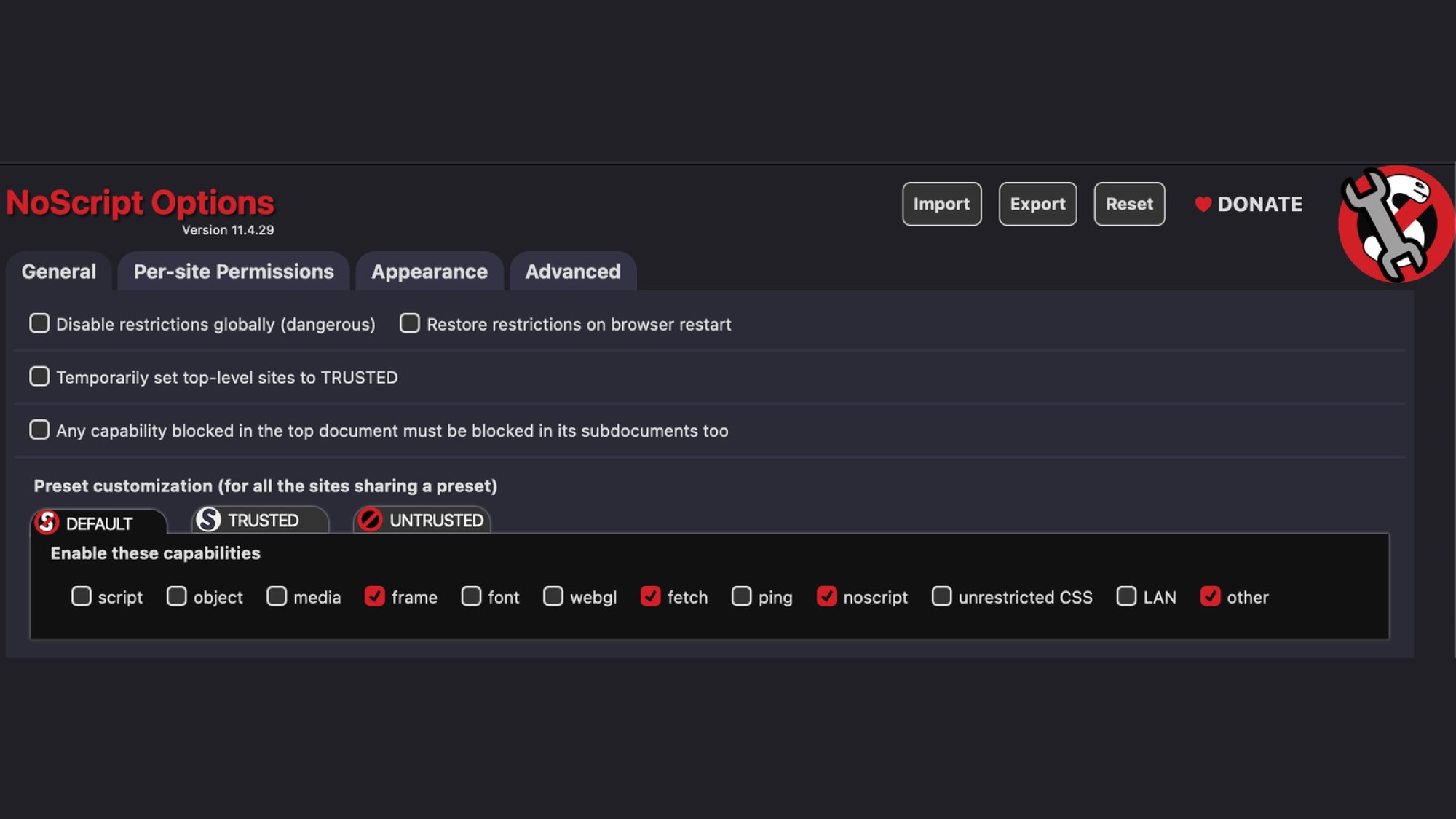Image resolution: width=1456 pixels, height=819 pixels.
Task: Click the TRUSTED preset S icon
Action: pyautogui.click(x=209, y=520)
